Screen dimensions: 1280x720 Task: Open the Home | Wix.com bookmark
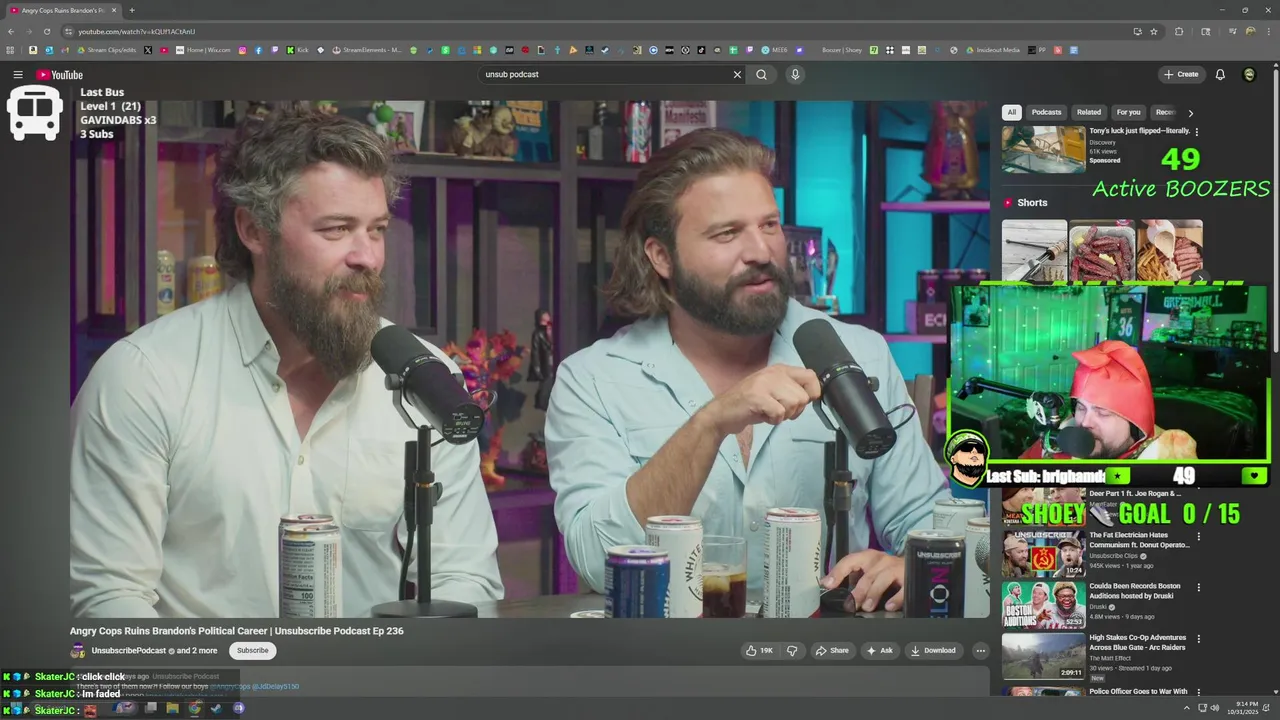tap(203, 50)
